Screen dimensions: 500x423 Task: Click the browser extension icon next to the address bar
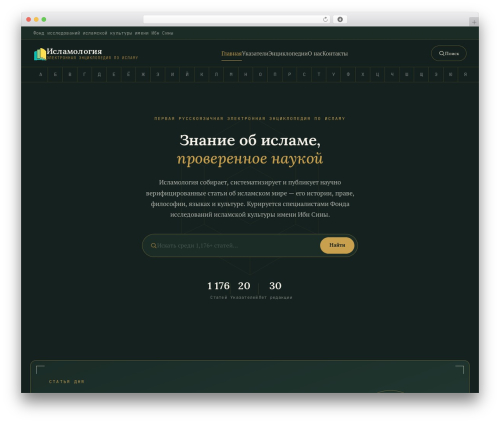point(340,19)
